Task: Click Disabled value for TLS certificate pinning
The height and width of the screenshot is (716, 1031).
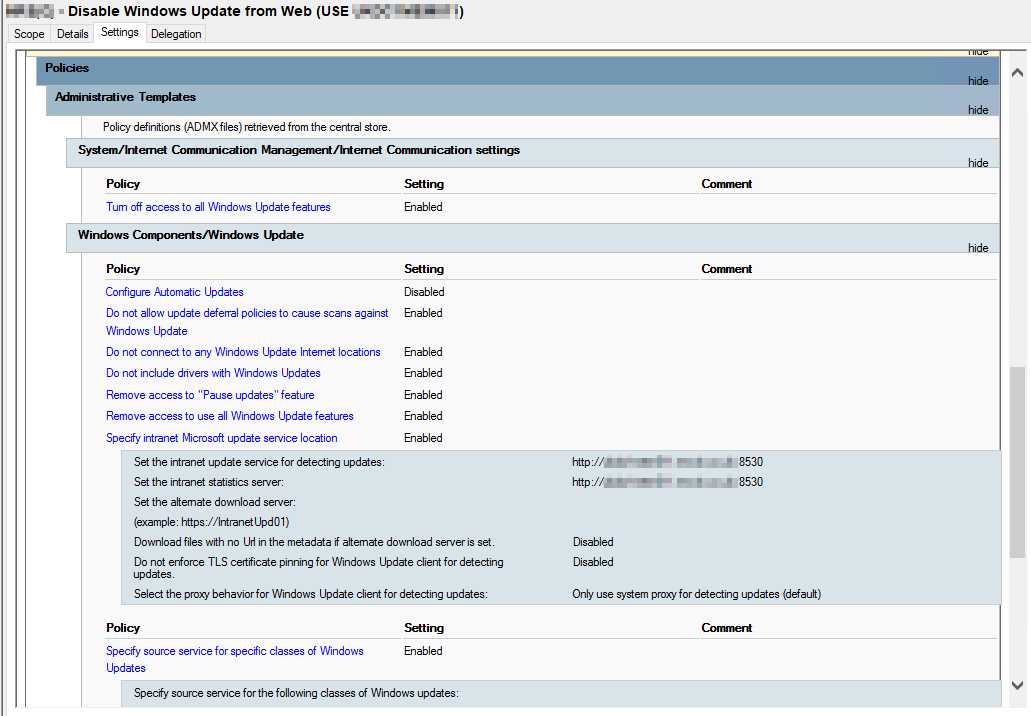Action: point(593,561)
